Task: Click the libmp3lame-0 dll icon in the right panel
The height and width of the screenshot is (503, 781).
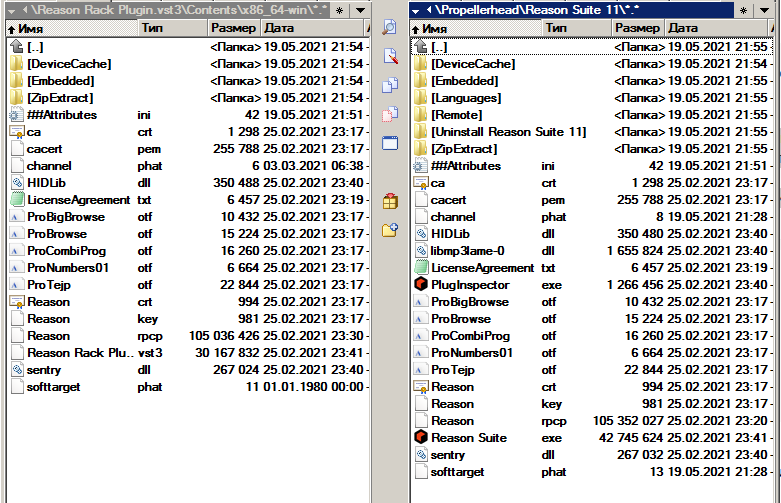Action: pos(421,251)
